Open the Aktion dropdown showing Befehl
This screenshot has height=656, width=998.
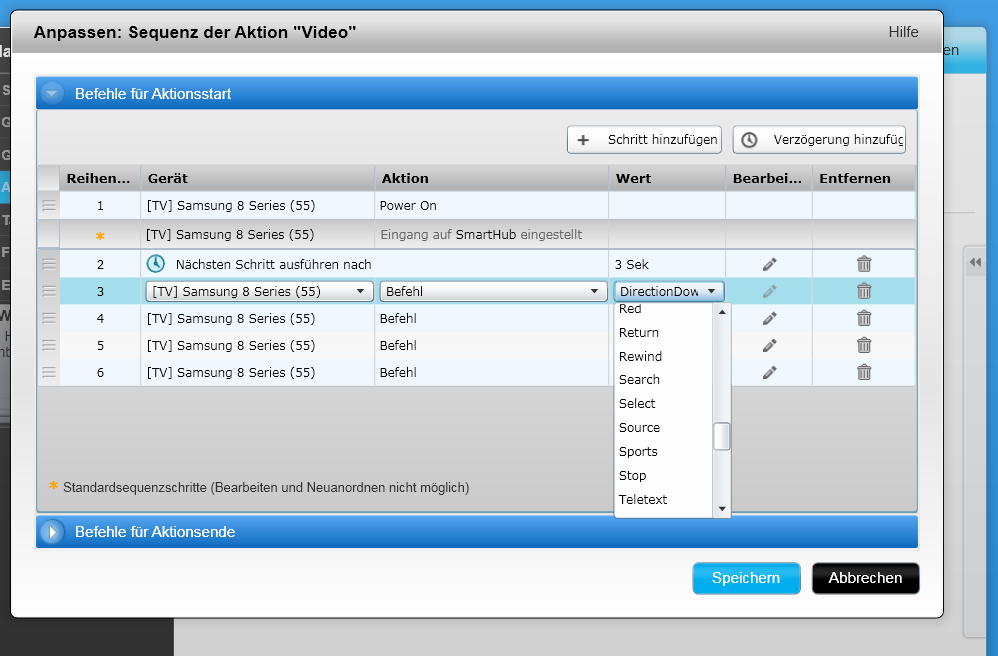pos(490,292)
